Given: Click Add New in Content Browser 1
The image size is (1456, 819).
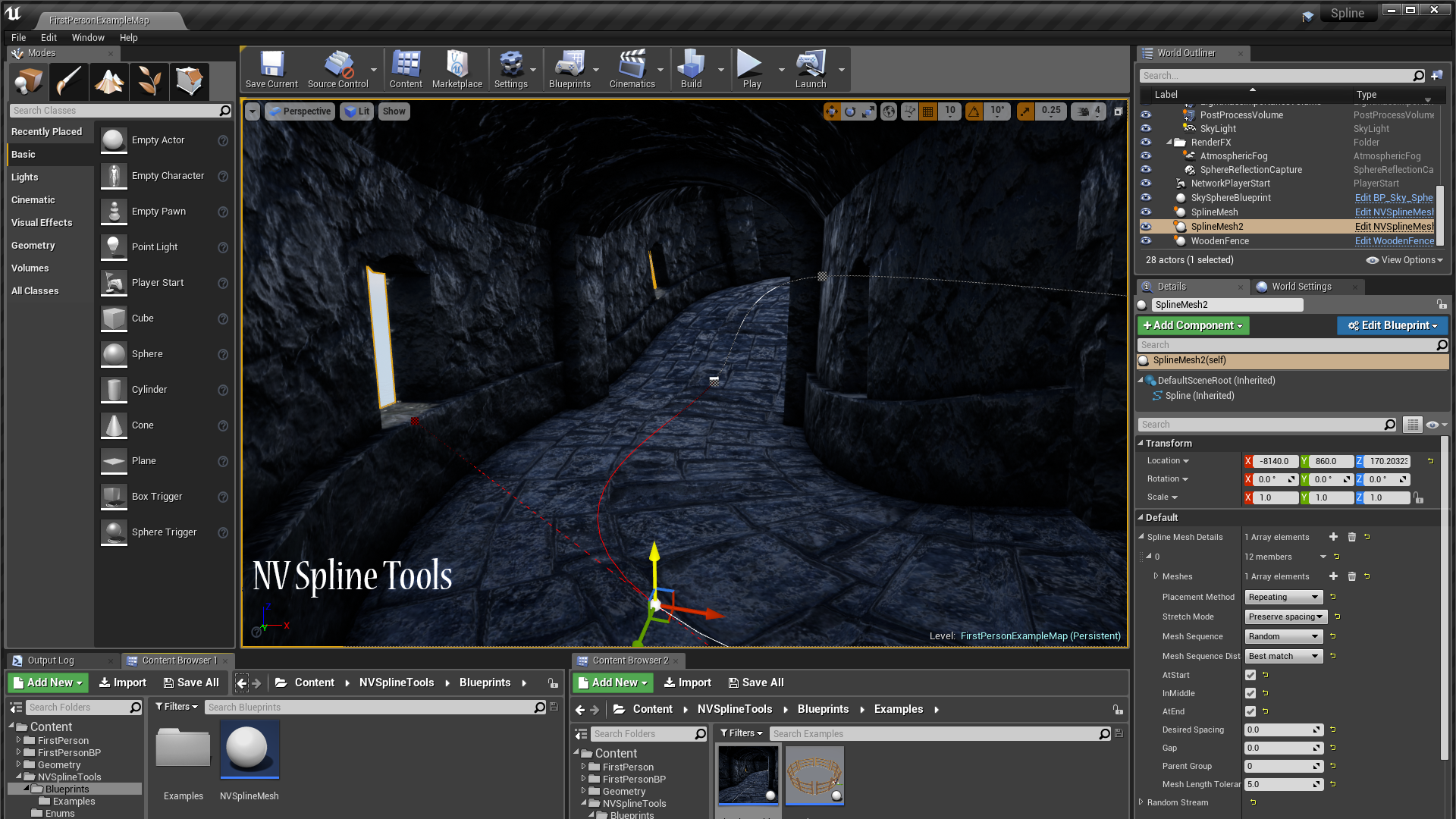Looking at the screenshot, I should [x=48, y=682].
